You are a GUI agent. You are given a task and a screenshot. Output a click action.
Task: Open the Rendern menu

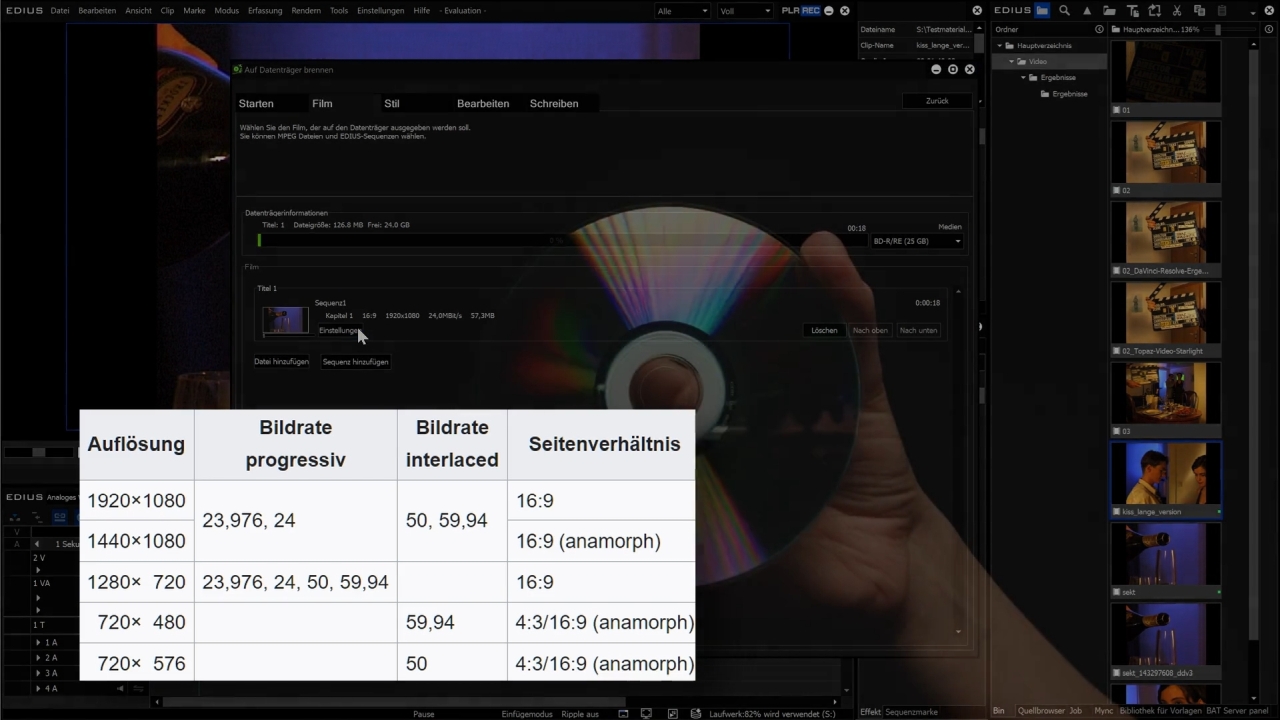point(306,10)
